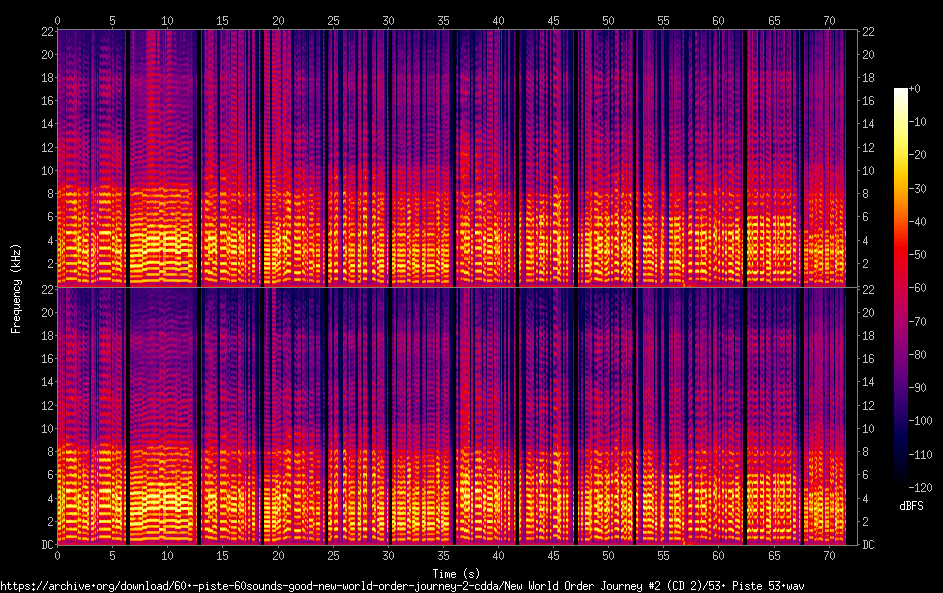Click the "0" tick on the bottom time axis

[57, 556]
